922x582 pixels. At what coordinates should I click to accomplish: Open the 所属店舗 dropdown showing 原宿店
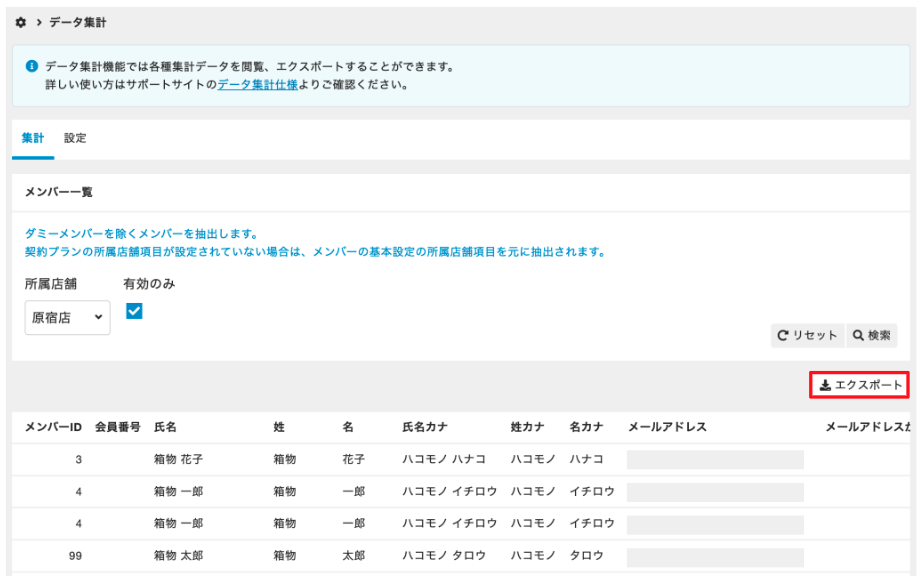[68, 317]
